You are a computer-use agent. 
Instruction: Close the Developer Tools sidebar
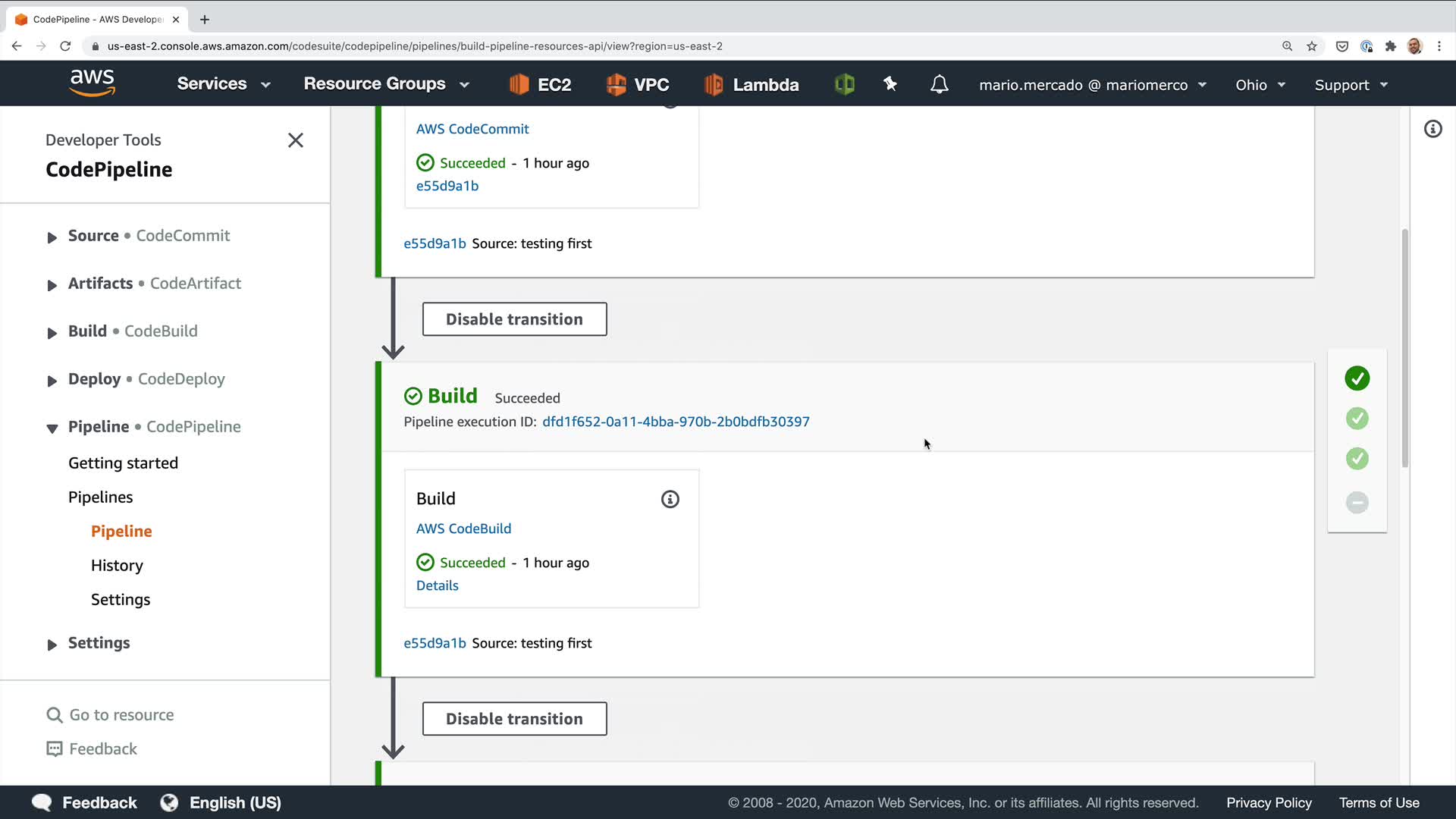[x=296, y=140]
